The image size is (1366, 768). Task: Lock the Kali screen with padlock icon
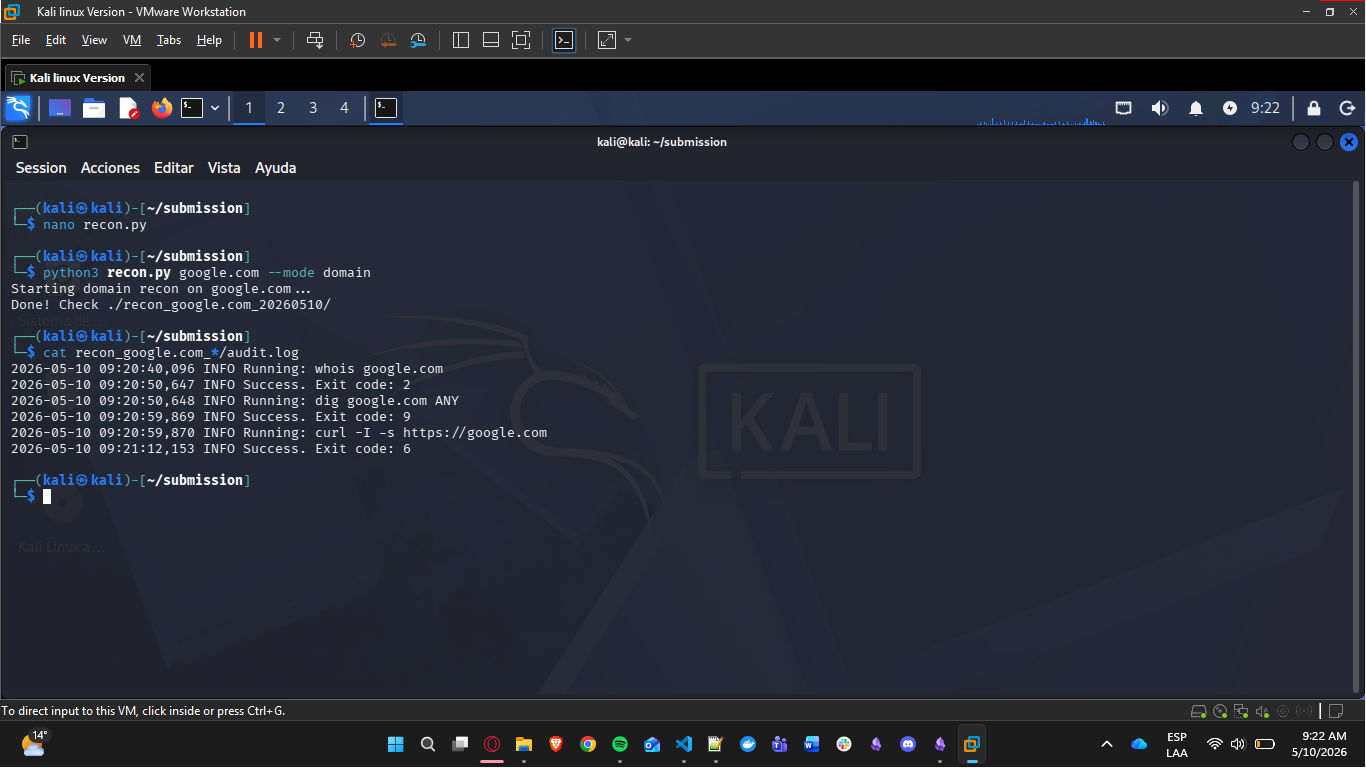pyautogui.click(x=1314, y=108)
